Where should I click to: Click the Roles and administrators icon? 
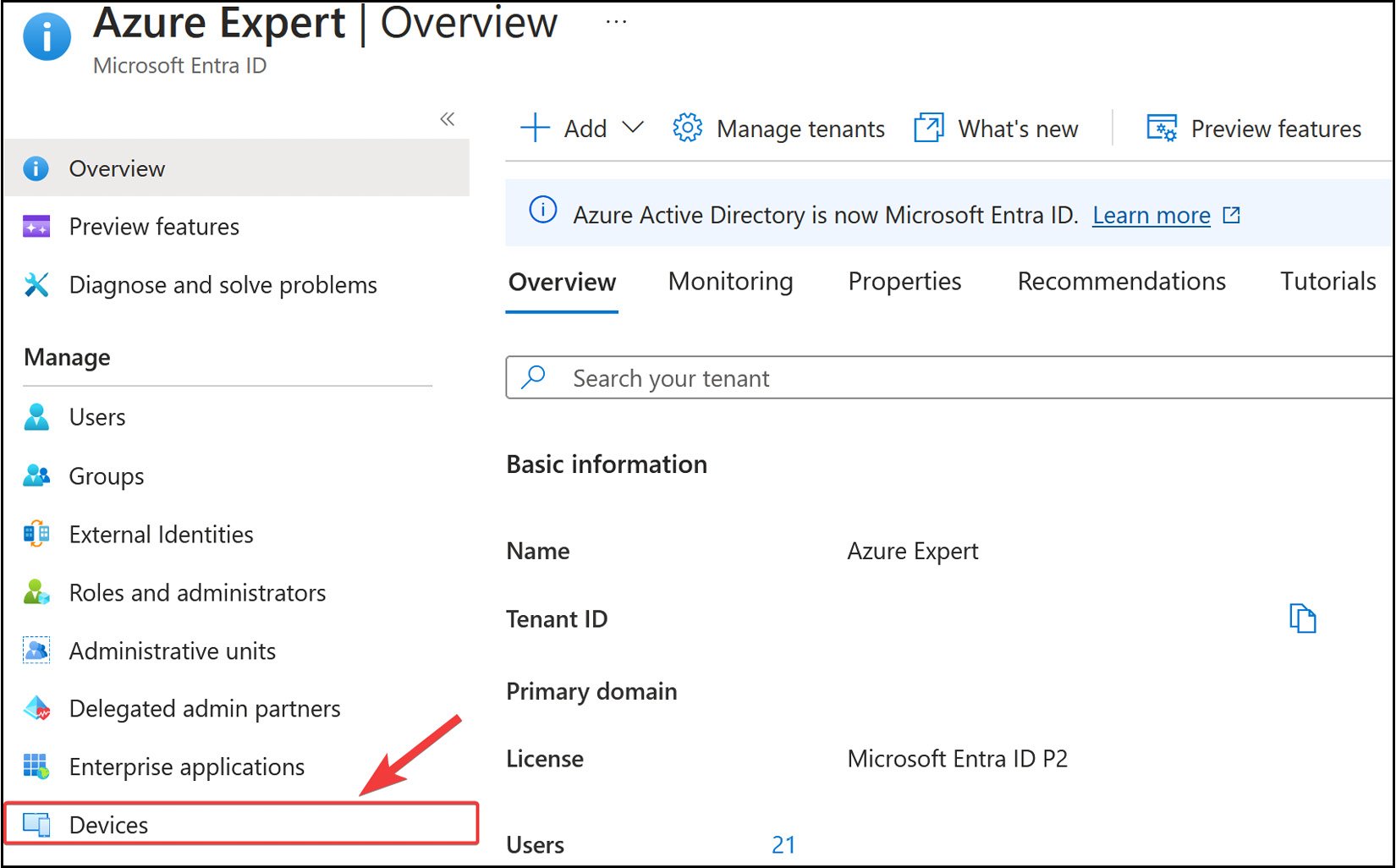coord(36,592)
